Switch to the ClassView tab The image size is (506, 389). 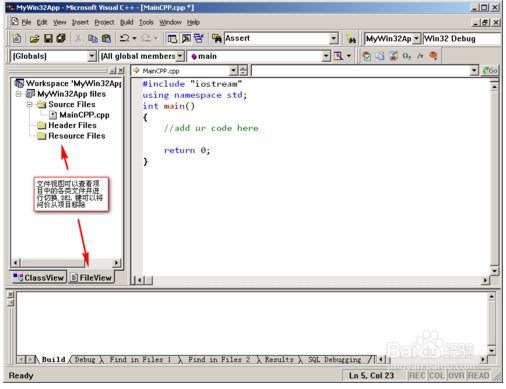coord(39,277)
